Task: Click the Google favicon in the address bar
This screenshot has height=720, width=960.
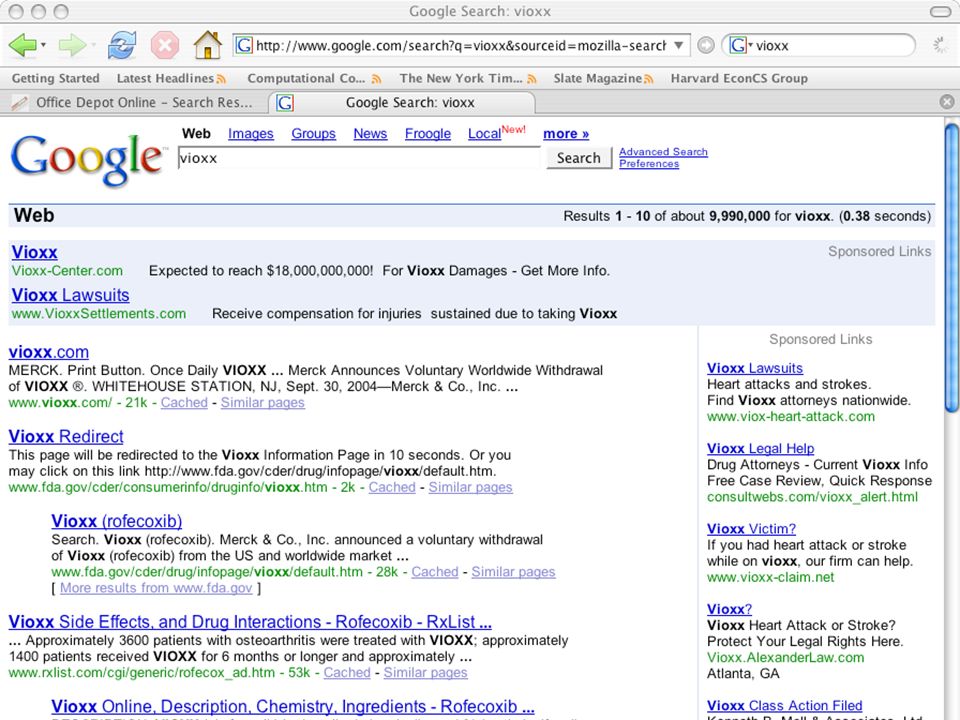Action: (x=244, y=45)
